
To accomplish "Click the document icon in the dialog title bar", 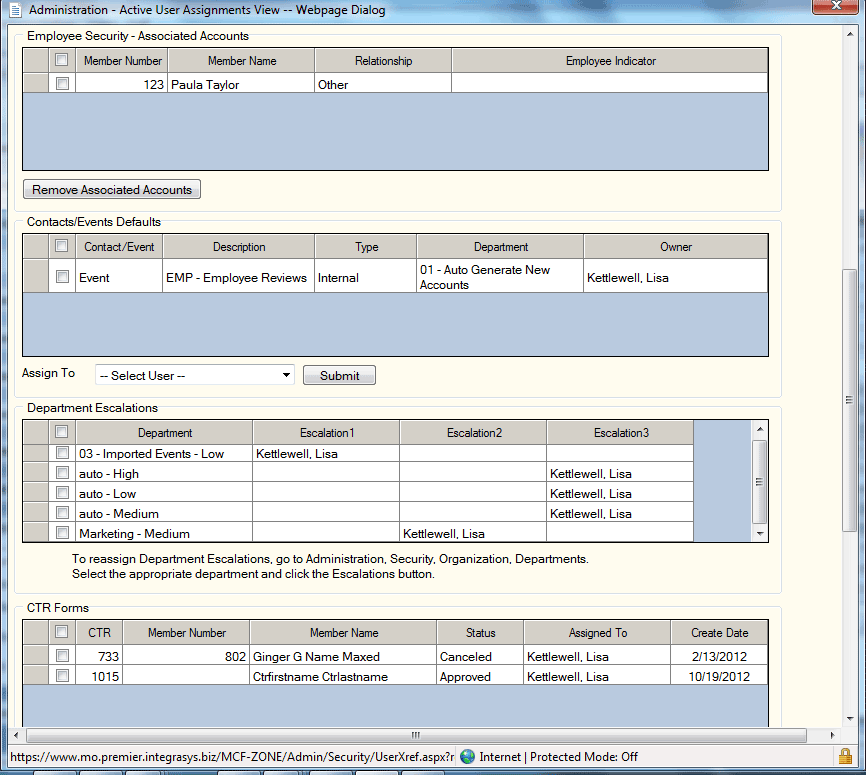I will click(15, 9).
